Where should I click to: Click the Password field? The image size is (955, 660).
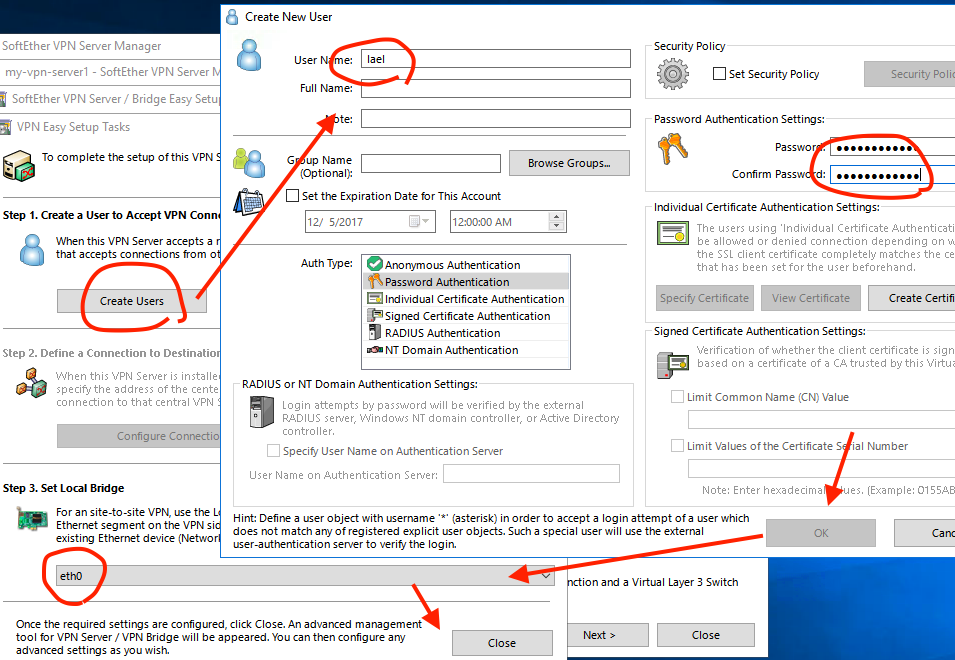892,147
